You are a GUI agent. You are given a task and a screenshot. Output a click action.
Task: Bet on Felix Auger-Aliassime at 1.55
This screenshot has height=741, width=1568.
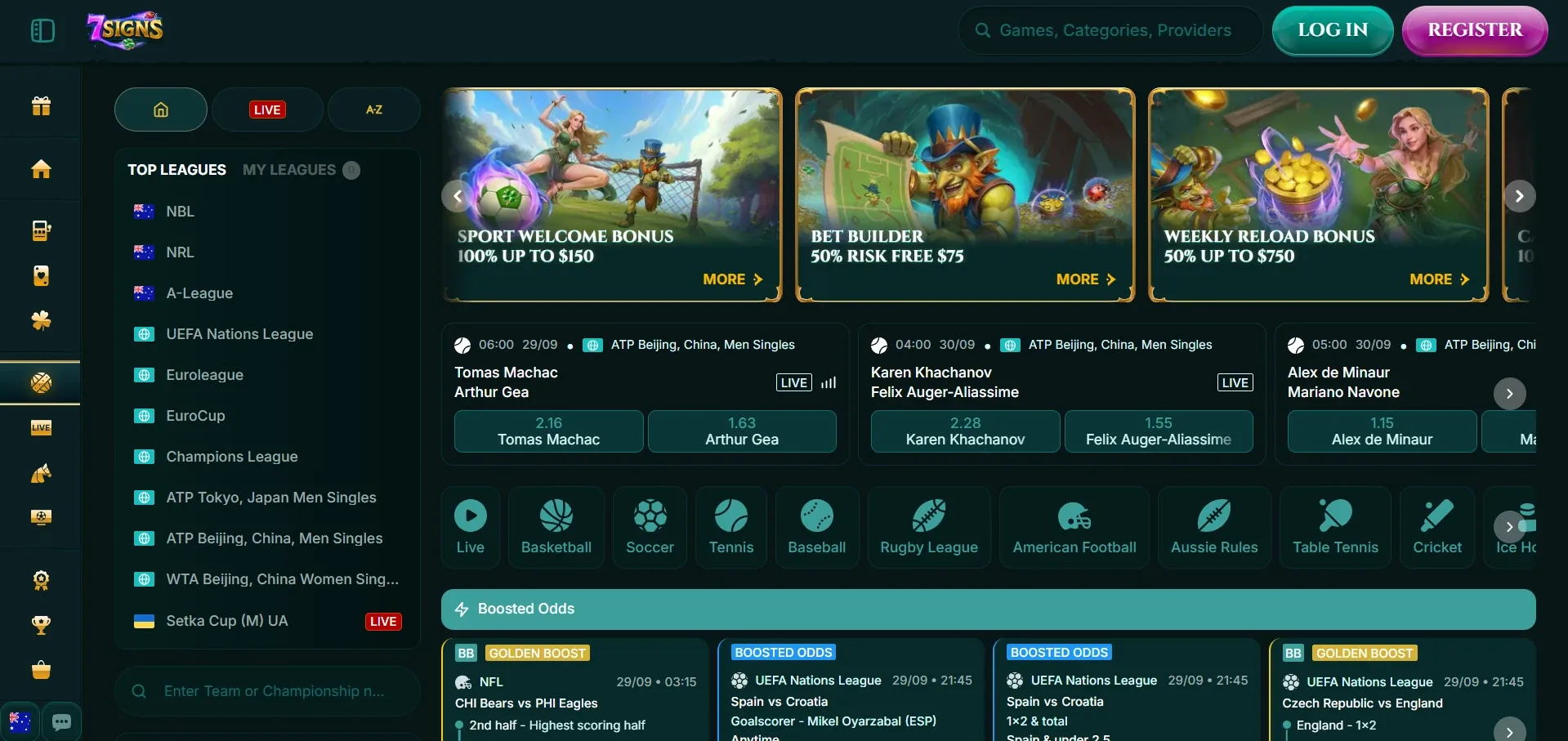pos(1159,431)
